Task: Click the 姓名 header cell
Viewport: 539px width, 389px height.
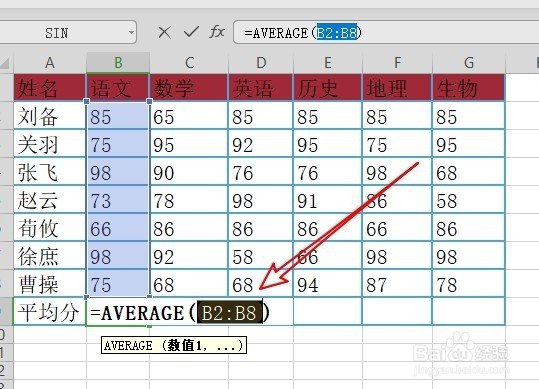Action: point(50,87)
